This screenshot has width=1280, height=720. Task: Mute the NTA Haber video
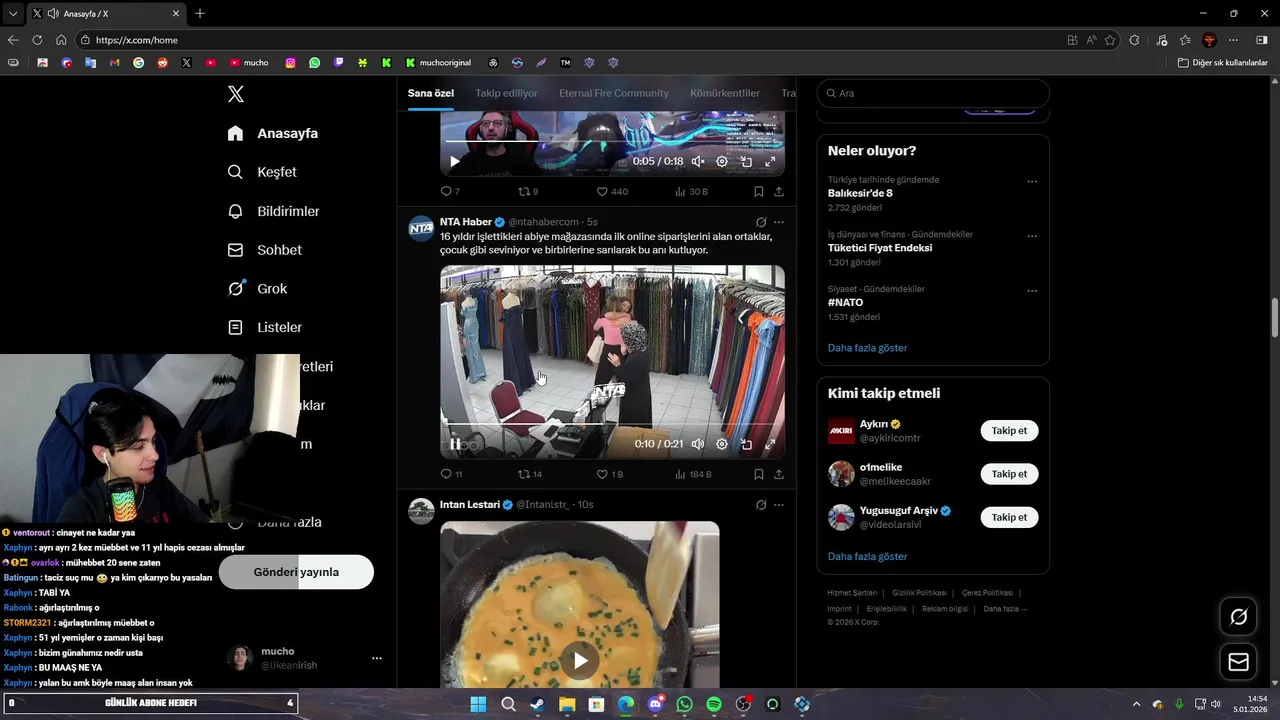coord(697,444)
